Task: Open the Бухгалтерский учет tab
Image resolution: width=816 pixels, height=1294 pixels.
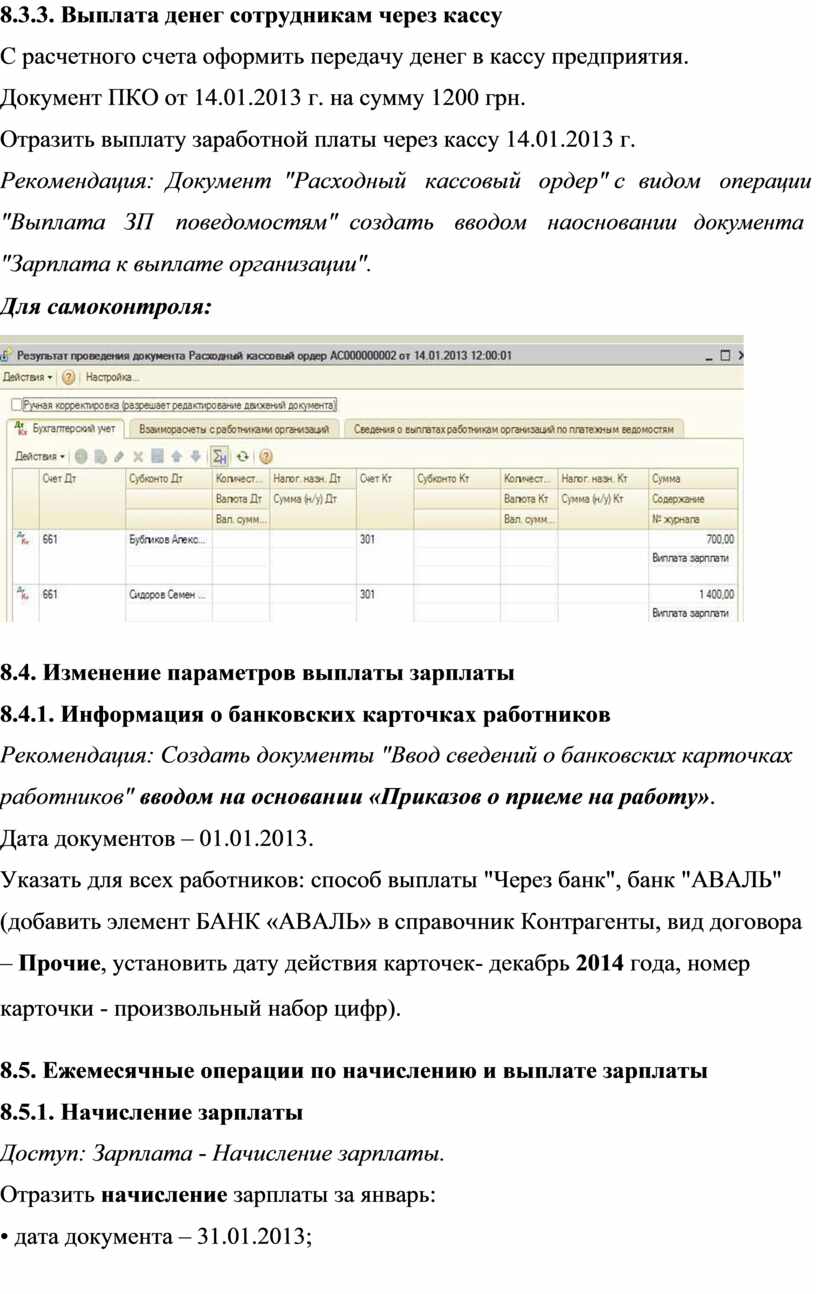Action: click(66, 428)
